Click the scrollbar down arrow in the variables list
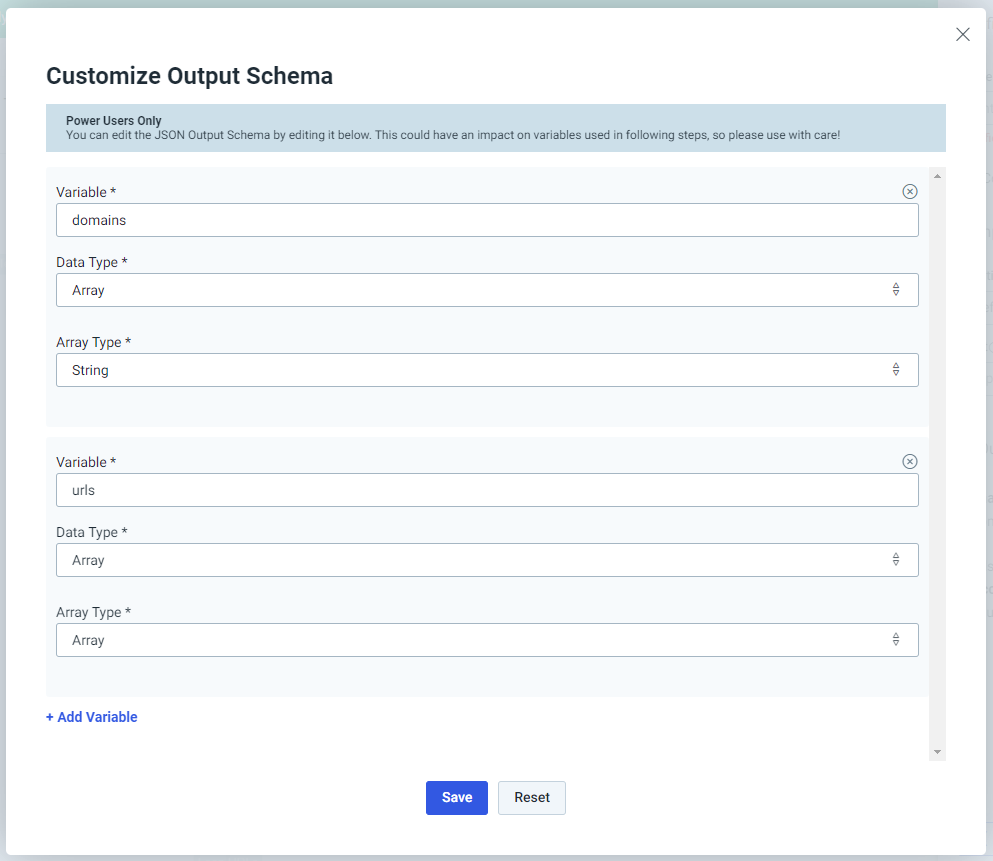993x861 pixels. [x=937, y=752]
